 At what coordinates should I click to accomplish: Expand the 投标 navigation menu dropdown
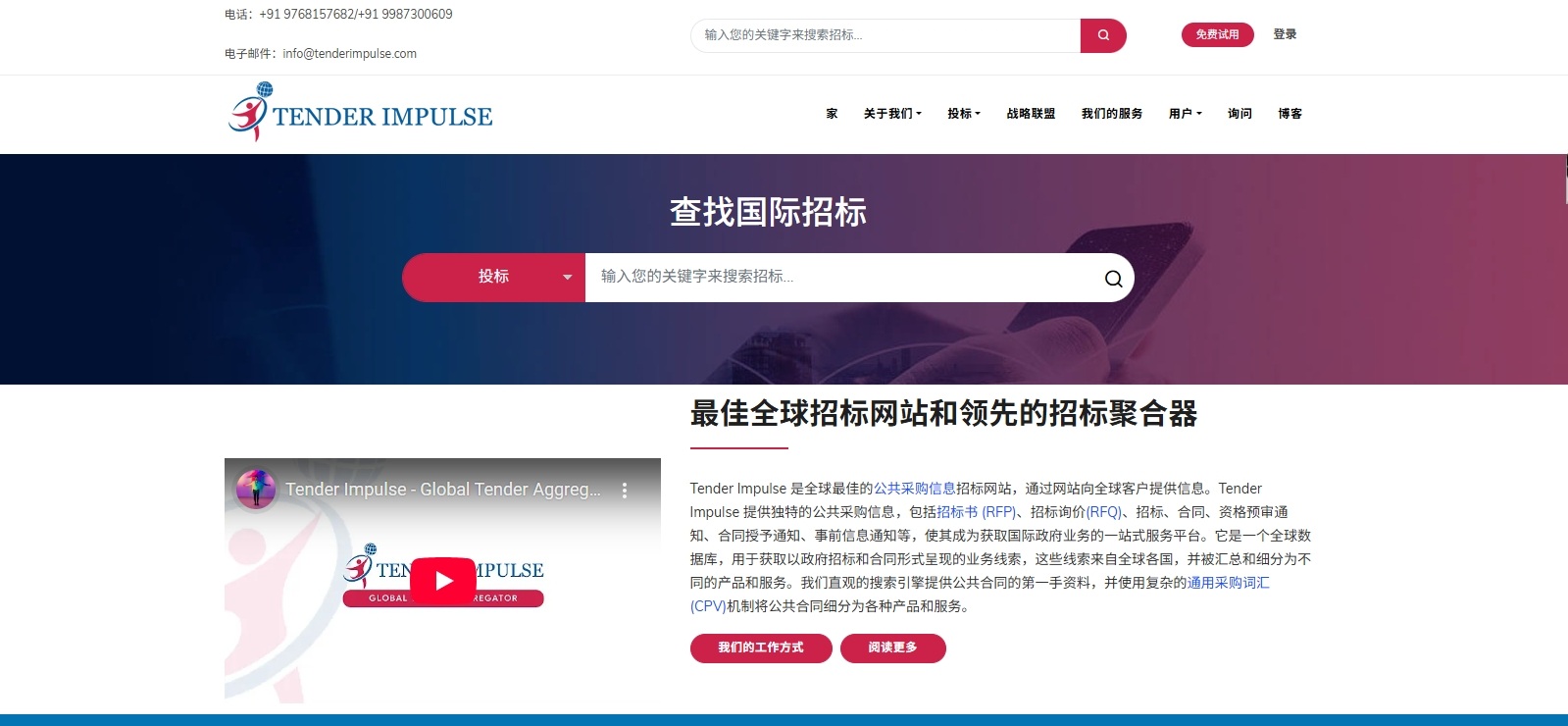[x=964, y=114]
